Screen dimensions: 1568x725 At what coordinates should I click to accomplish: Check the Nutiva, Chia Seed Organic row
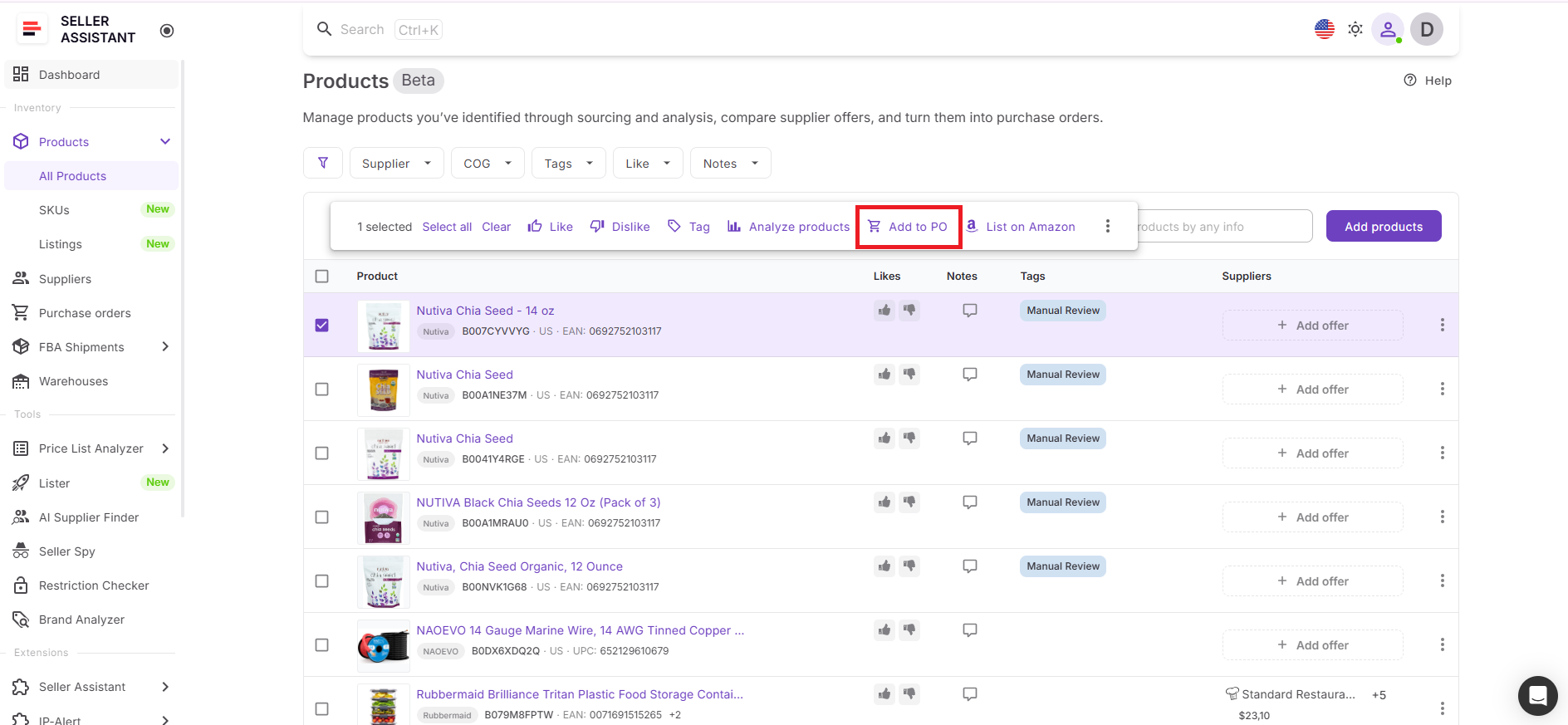tap(322, 581)
